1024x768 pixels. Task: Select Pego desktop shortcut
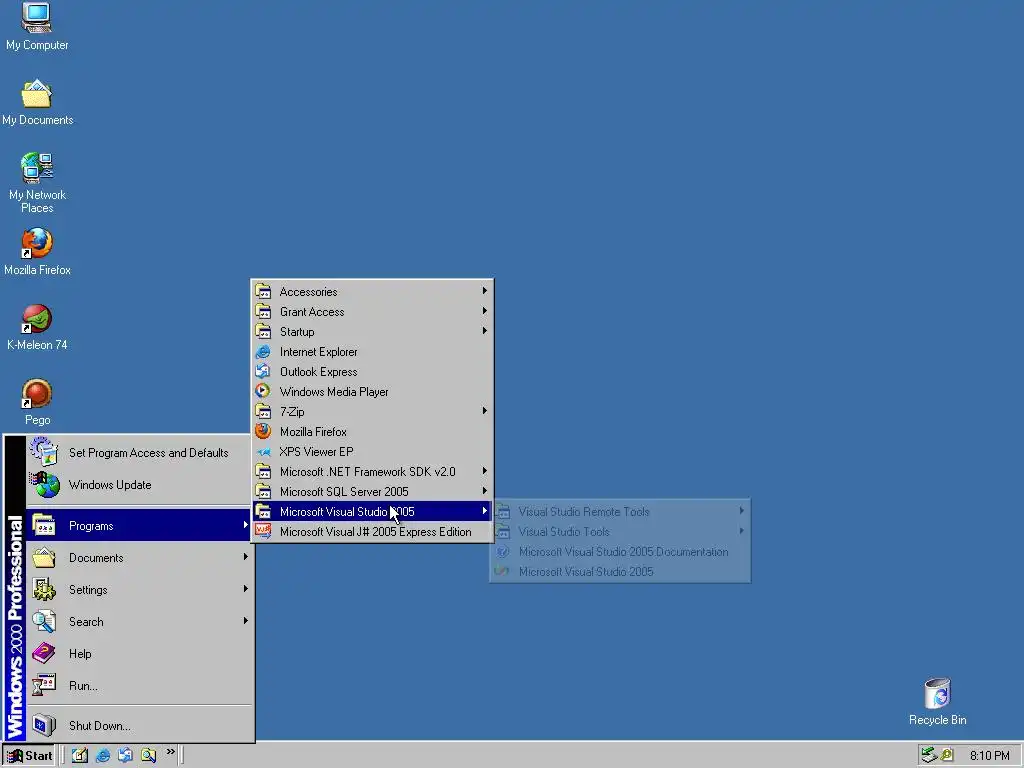pos(37,402)
